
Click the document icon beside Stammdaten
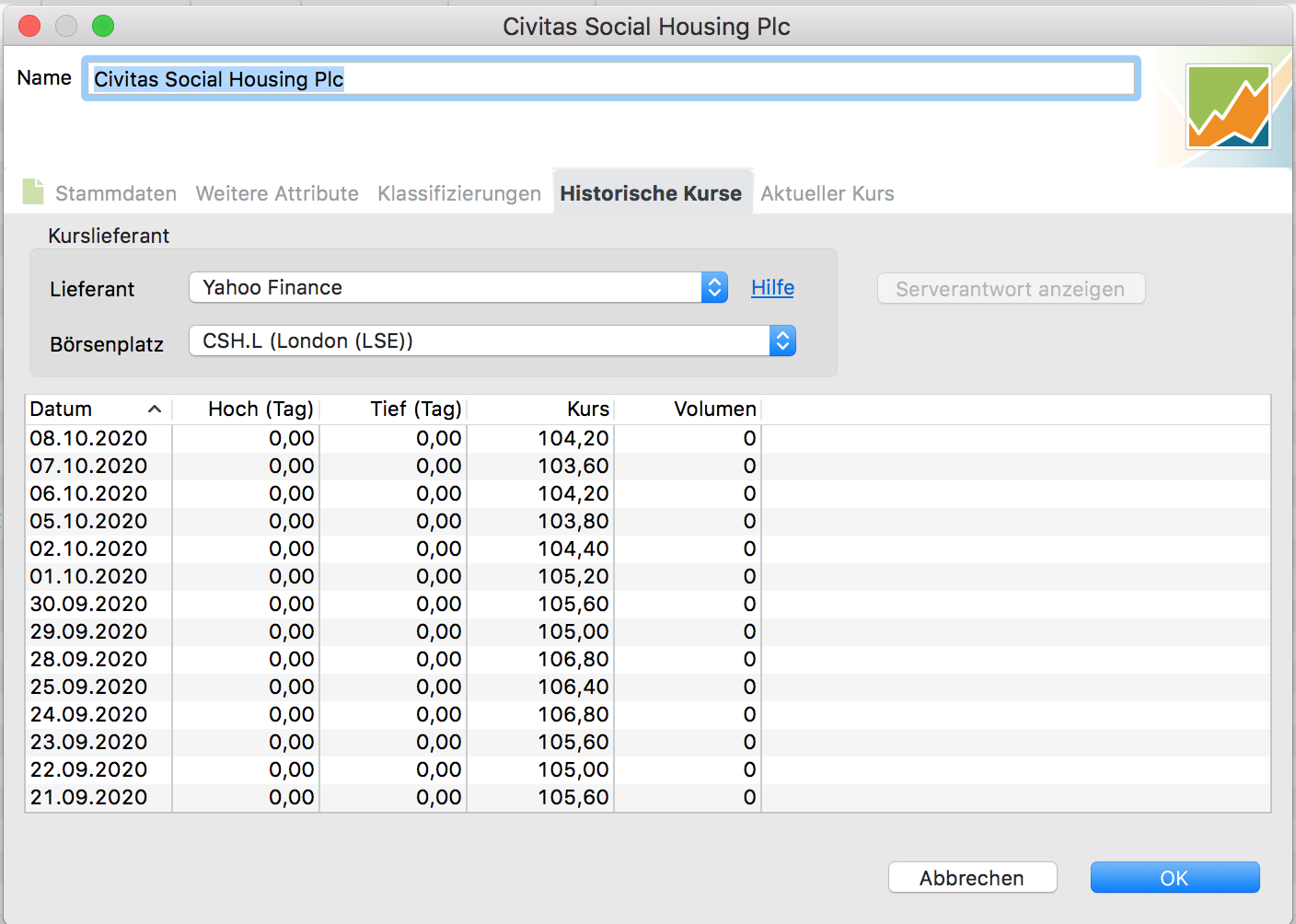click(33, 191)
